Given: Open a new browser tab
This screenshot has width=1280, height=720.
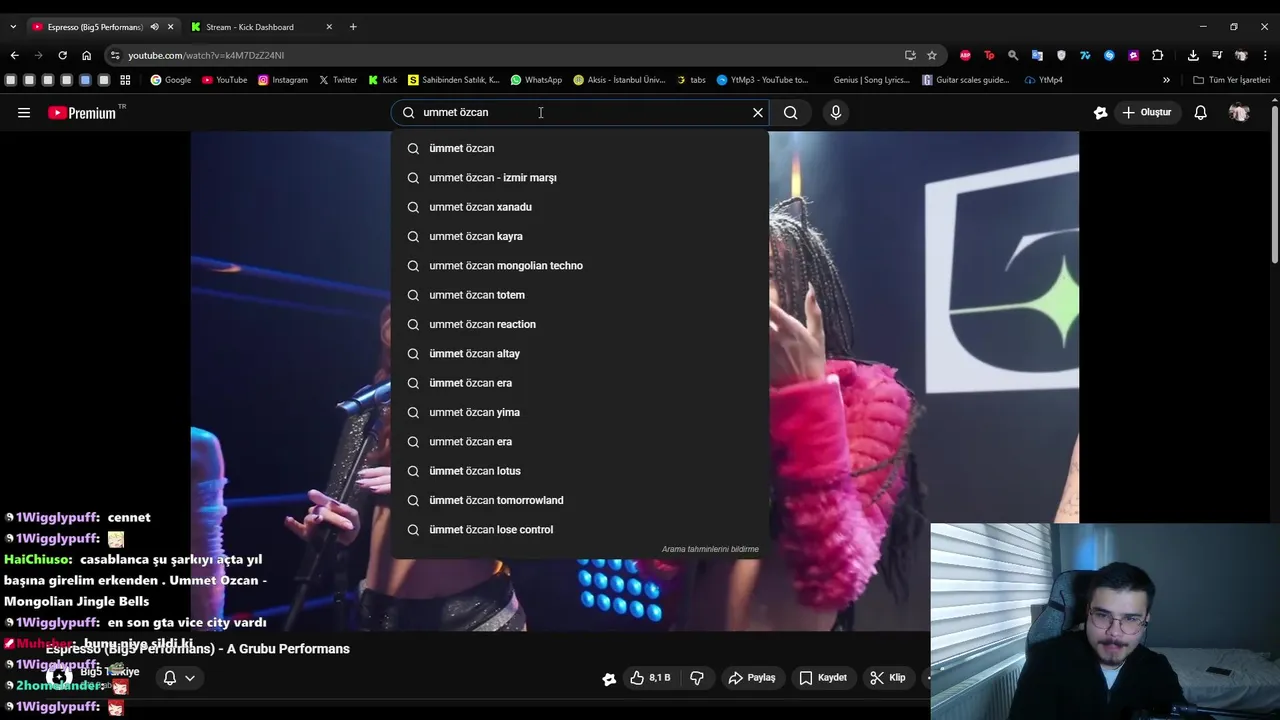Looking at the screenshot, I should click(353, 27).
